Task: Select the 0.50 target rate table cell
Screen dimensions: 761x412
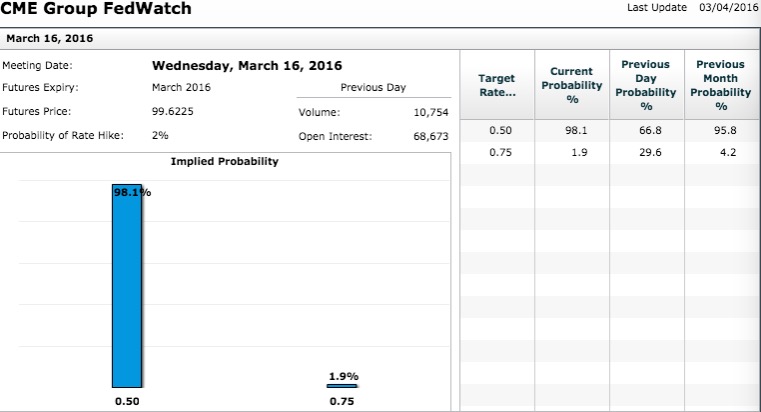Action: pos(497,130)
